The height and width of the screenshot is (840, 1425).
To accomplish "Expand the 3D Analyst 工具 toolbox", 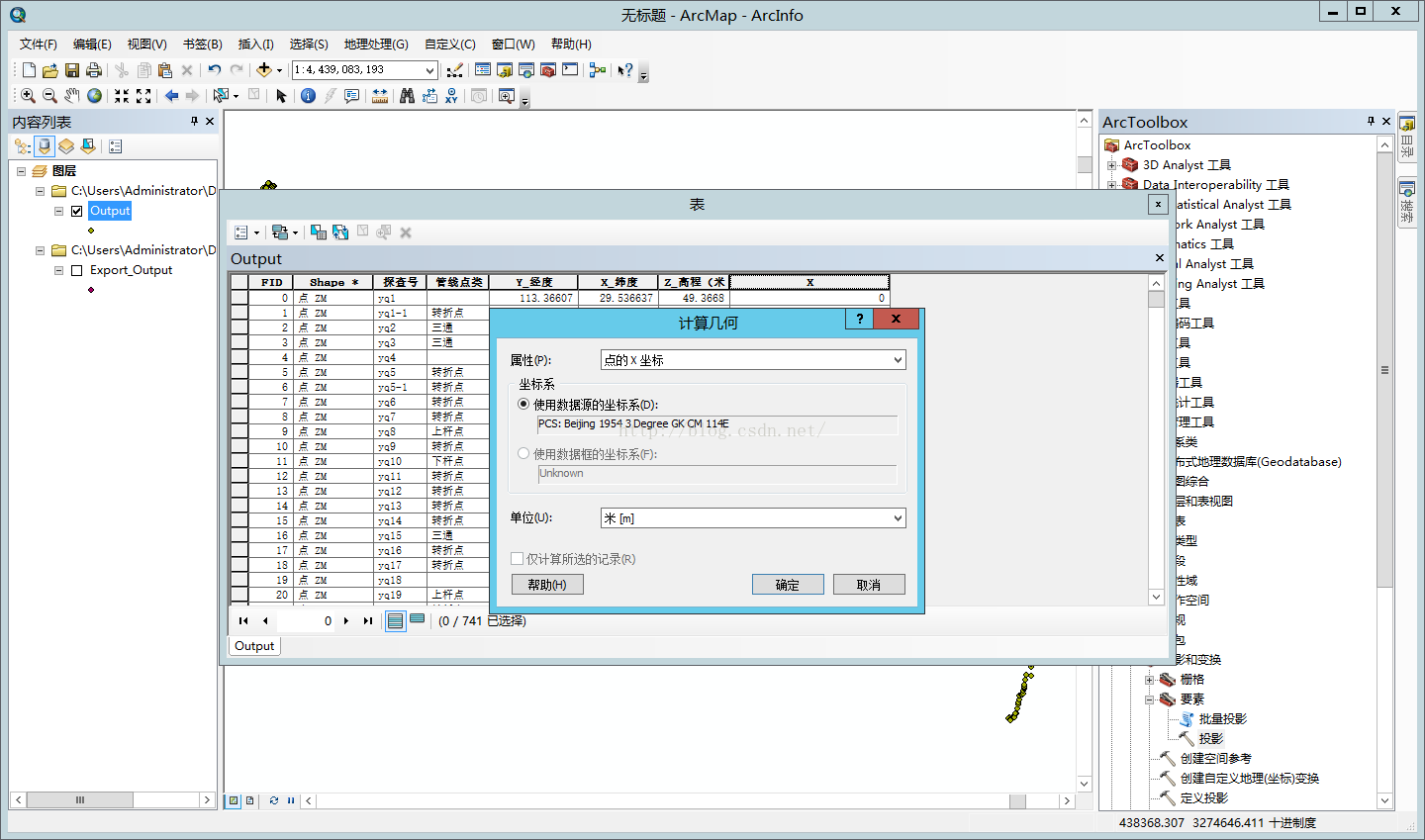I will click(x=1111, y=165).
